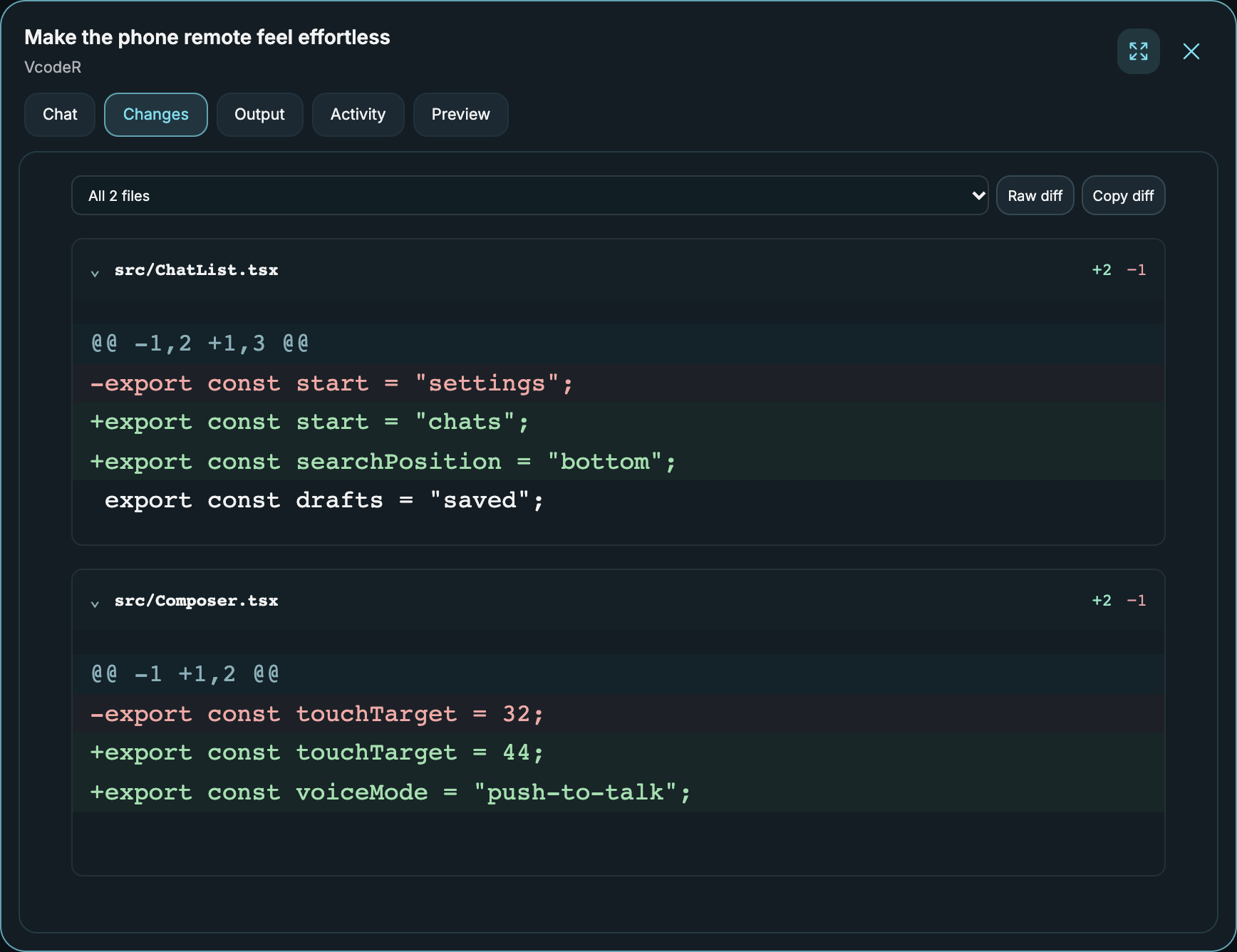Image resolution: width=1237 pixels, height=952 pixels.
Task: Click the VcodeR project label
Action: tap(53, 67)
